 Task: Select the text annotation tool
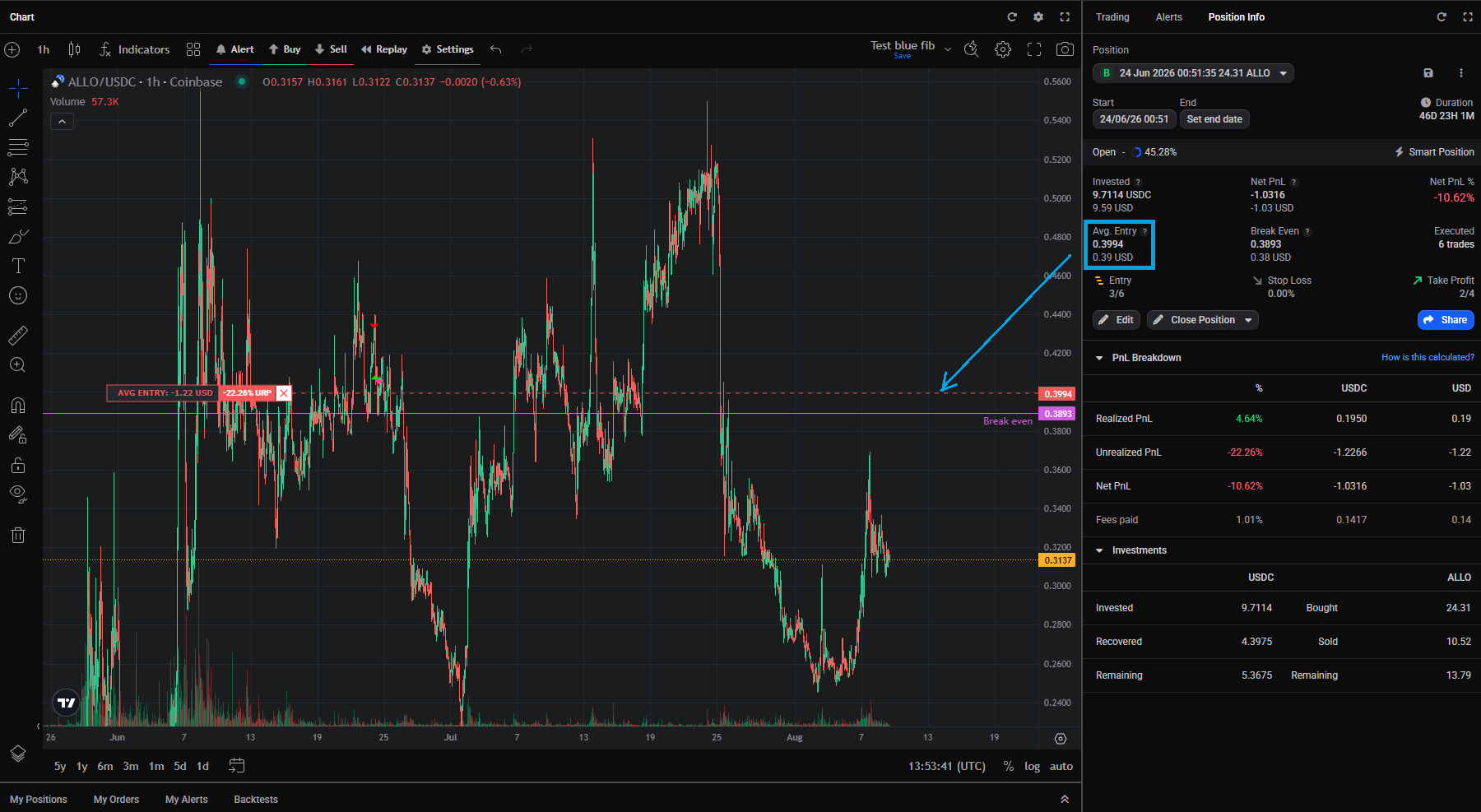pos(18,266)
